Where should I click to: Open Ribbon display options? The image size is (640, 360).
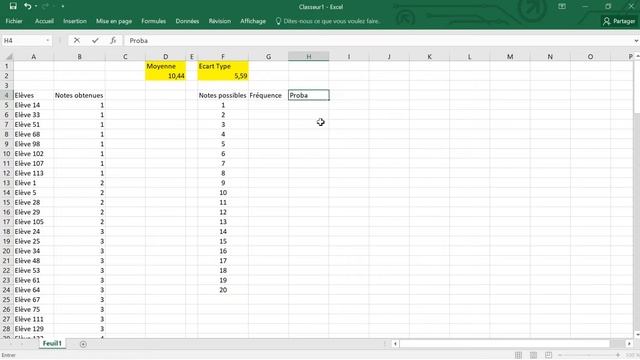tap(562, 7)
